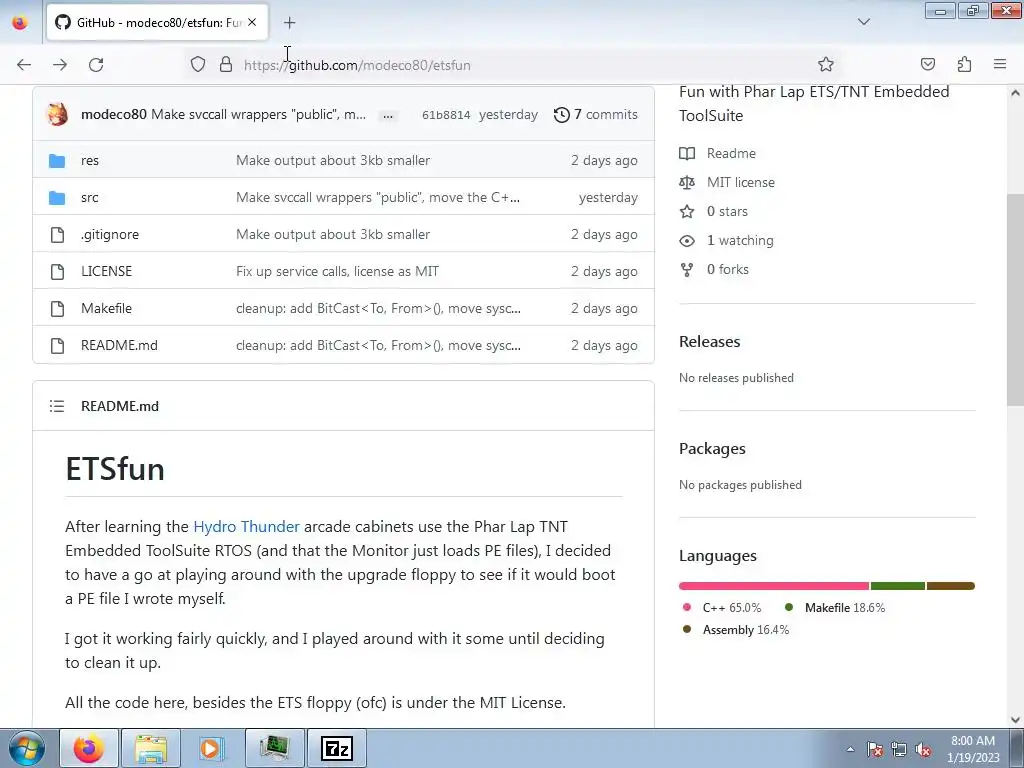The height and width of the screenshot is (768, 1024).
Task: Open the Makefile file
Action: (106, 308)
